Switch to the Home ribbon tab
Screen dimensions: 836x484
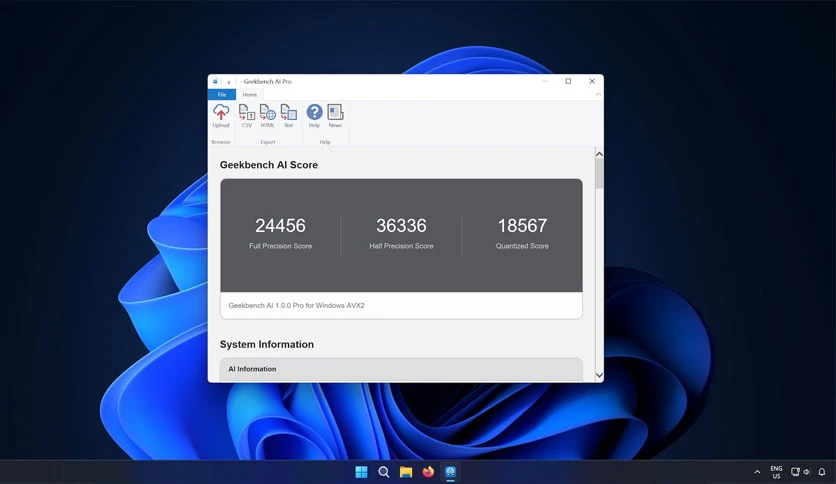[x=250, y=94]
